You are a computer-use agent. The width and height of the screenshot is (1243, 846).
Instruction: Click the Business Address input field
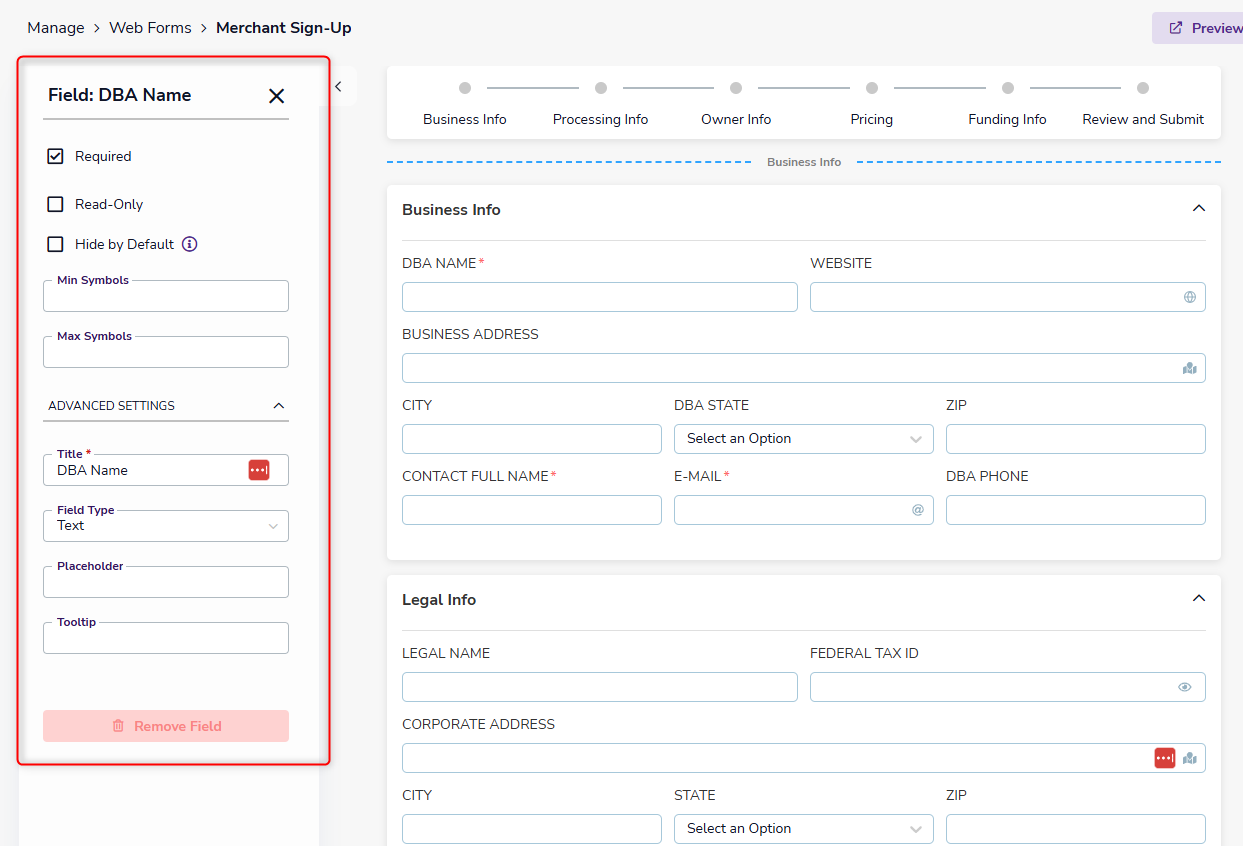[x=804, y=368]
